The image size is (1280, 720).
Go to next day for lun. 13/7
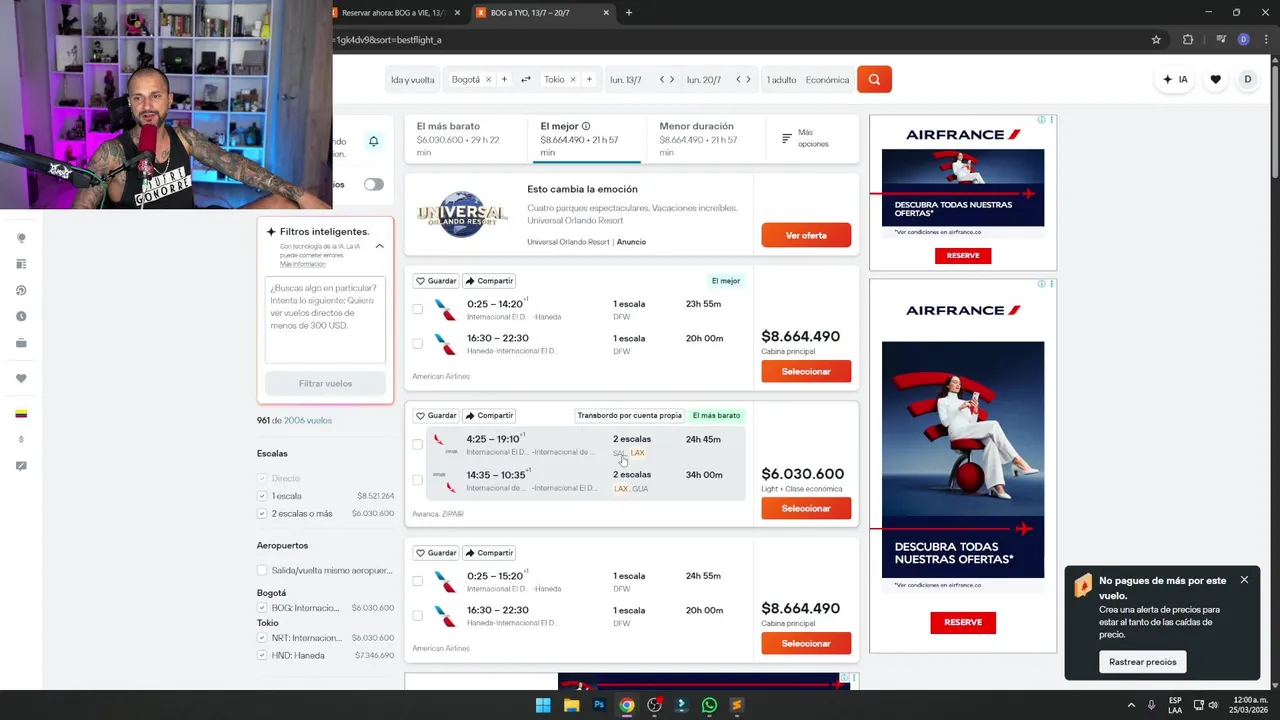[672, 80]
